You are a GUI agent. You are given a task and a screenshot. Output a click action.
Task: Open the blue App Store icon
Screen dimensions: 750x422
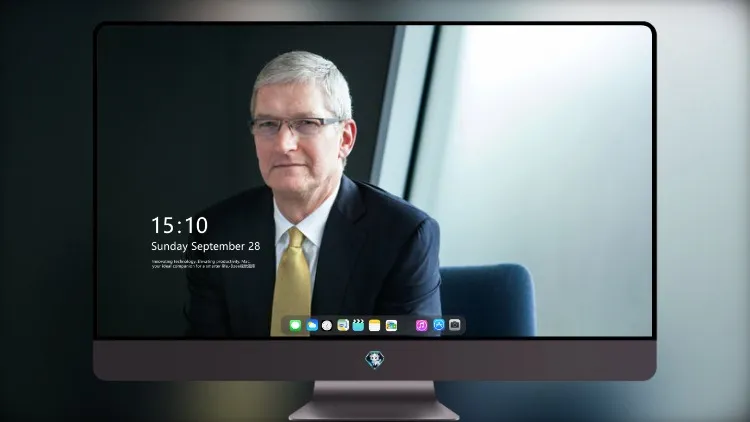439,325
